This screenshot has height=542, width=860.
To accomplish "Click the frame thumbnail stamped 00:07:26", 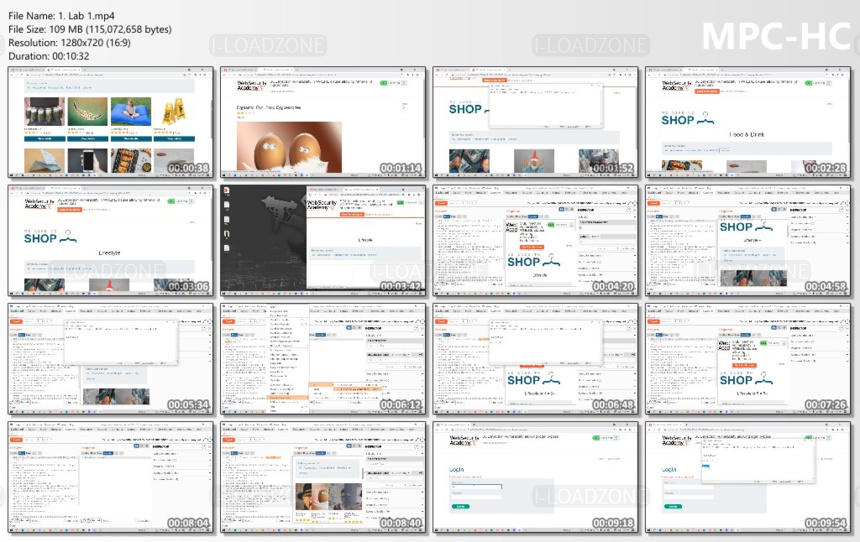I will (x=748, y=359).
